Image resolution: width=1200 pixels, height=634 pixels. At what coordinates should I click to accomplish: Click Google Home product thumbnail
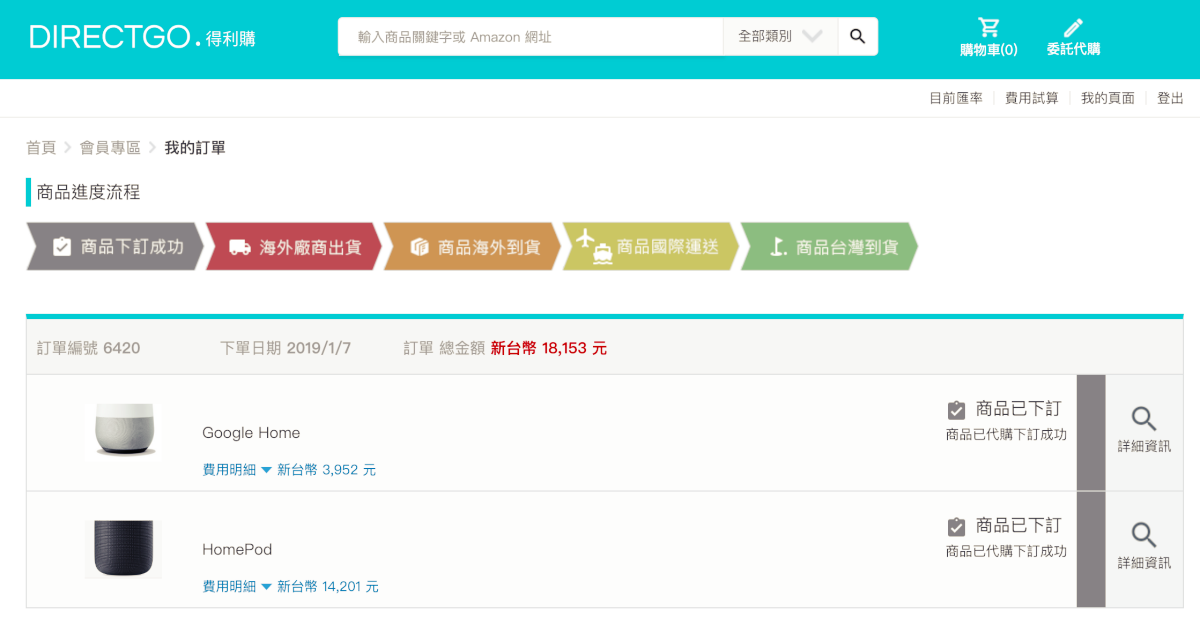click(123, 432)
